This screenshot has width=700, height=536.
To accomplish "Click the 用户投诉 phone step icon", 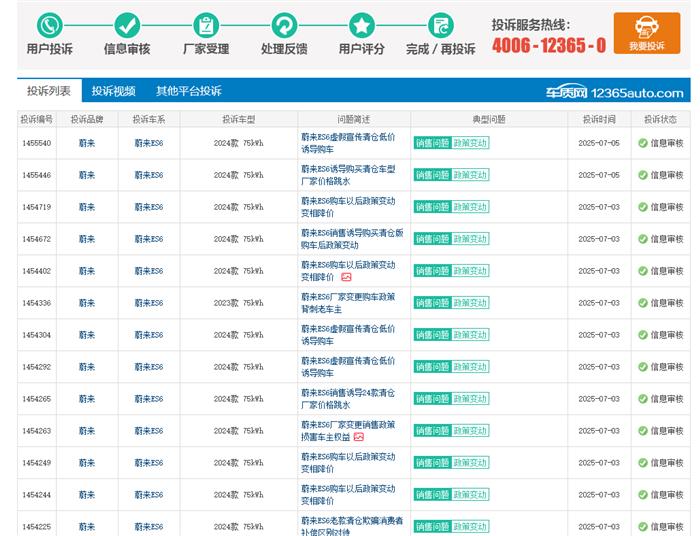I will coord(49,25).
